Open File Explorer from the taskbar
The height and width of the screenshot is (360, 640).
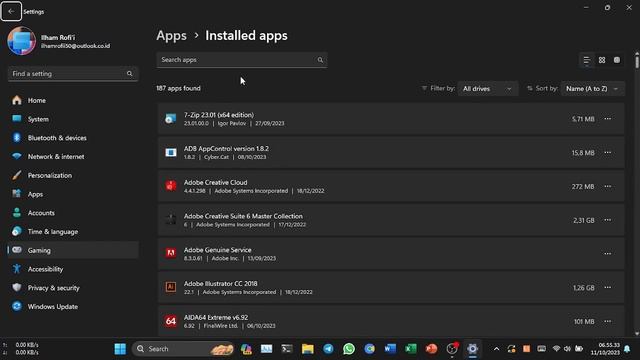point(307,349)
